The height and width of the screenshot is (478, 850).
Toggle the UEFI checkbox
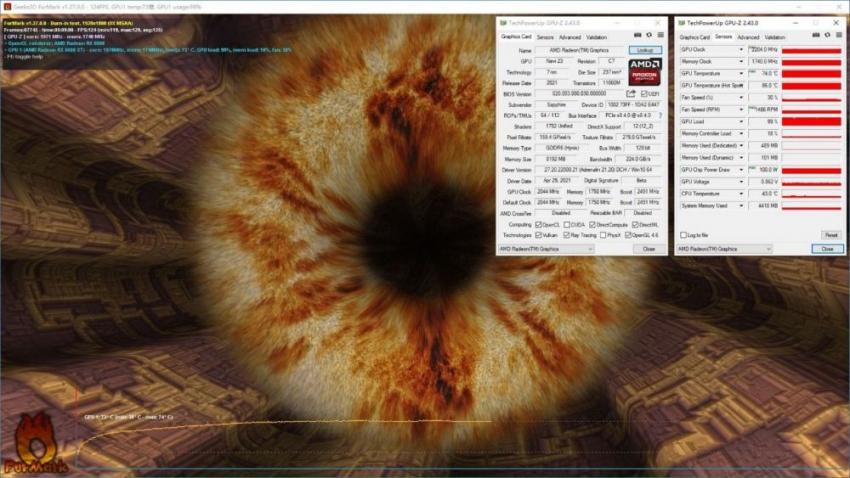click(644, 94)
